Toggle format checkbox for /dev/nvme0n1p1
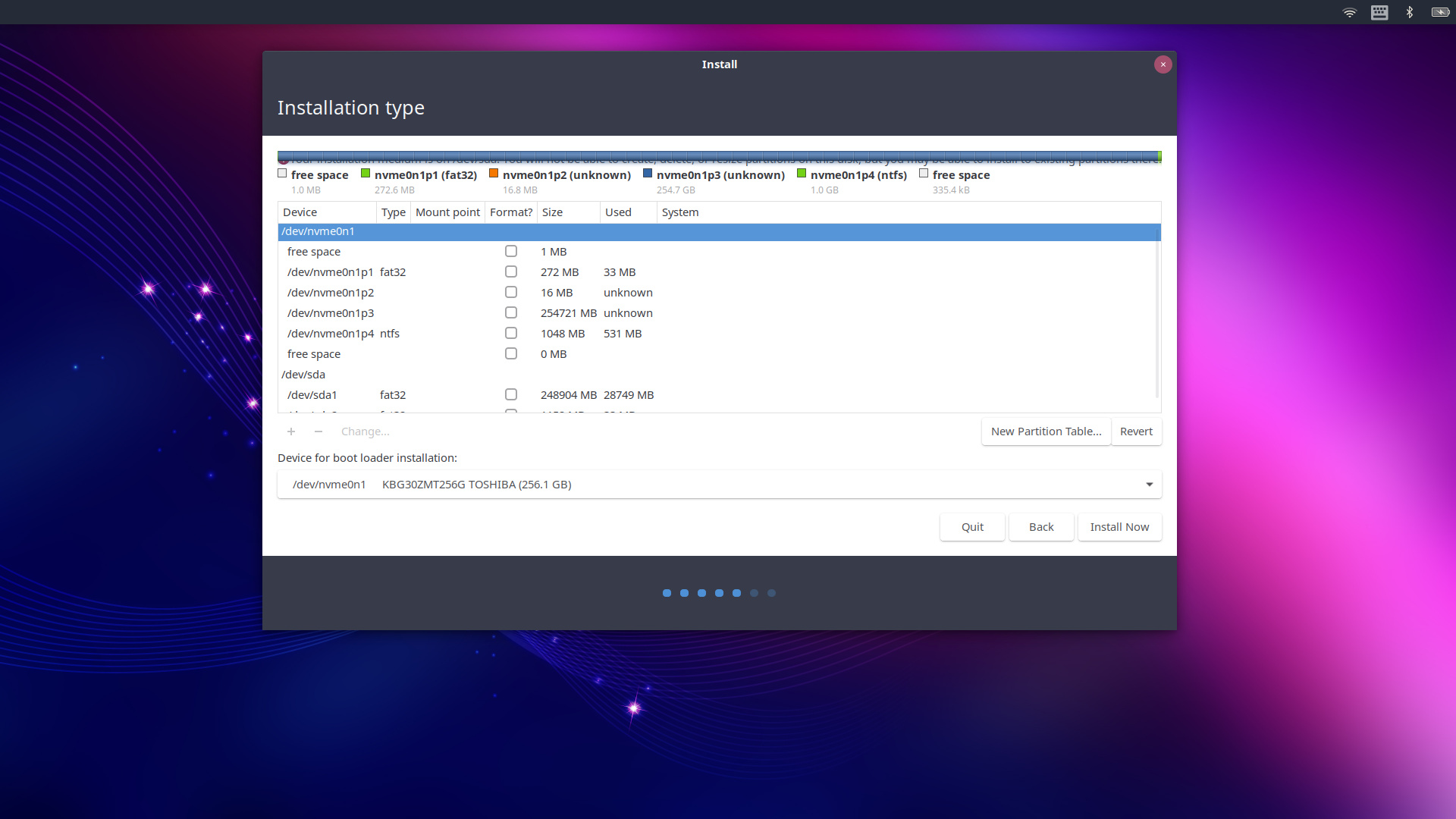 [511, 272]
